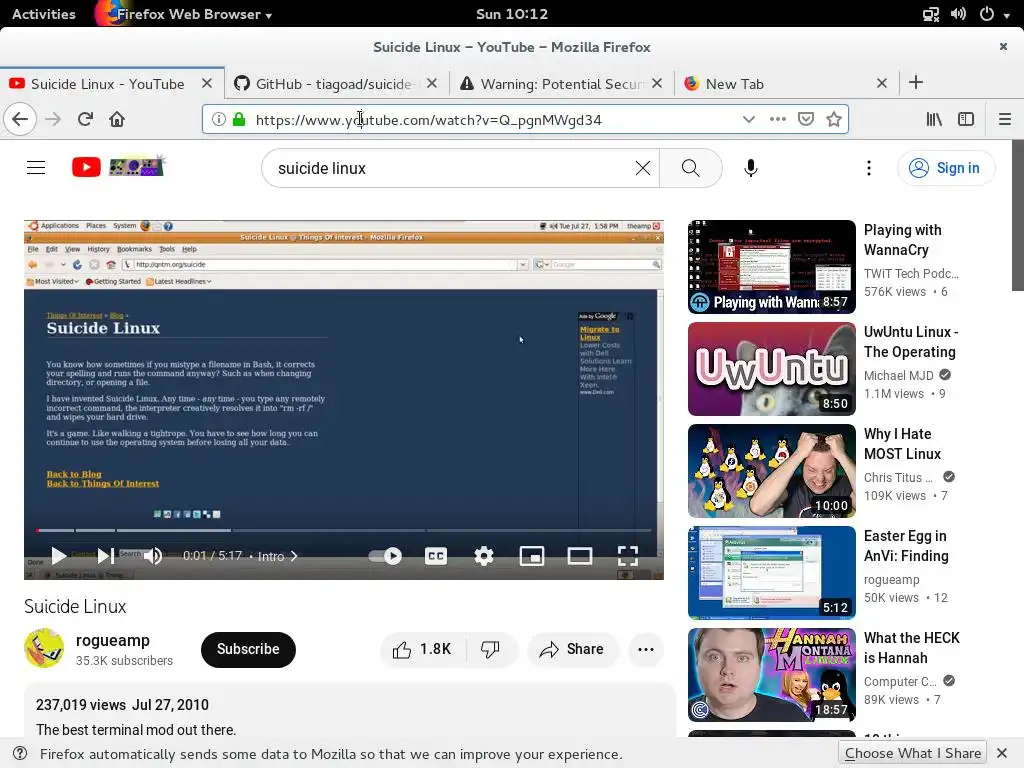1024x768 pixels.
Task: Open Why I Hate MOST Linux title
Action: 903,443
